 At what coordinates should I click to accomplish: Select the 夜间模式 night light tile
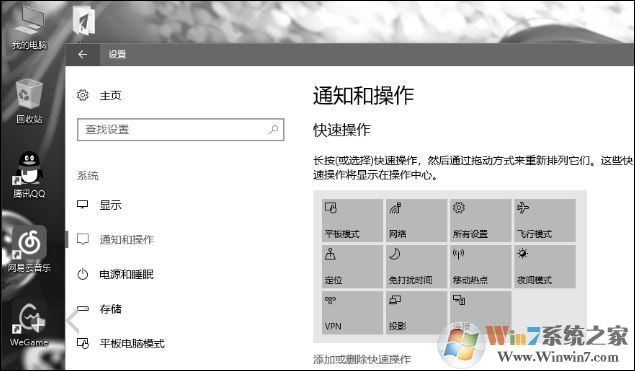click(545, 267)
